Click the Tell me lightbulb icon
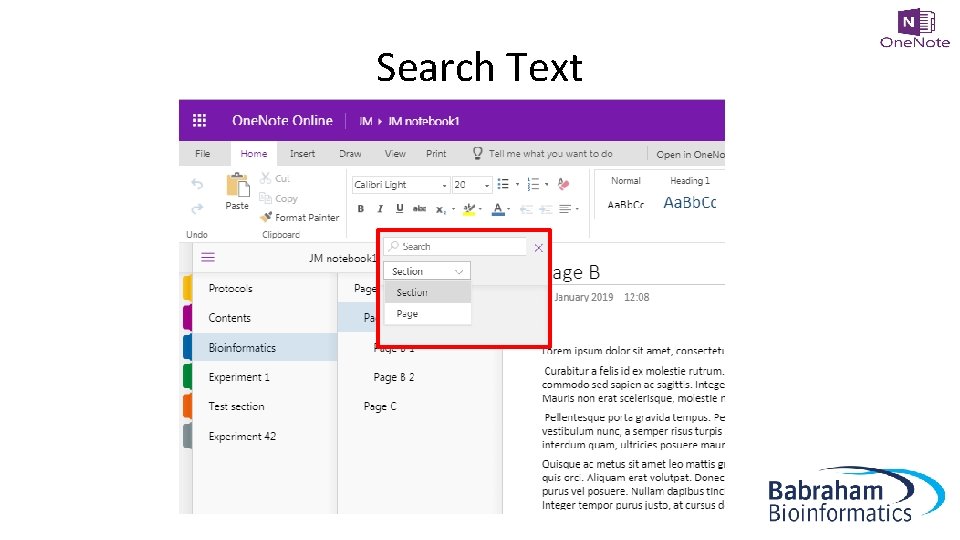Screen dimensions: 960x540 point(478,153)
